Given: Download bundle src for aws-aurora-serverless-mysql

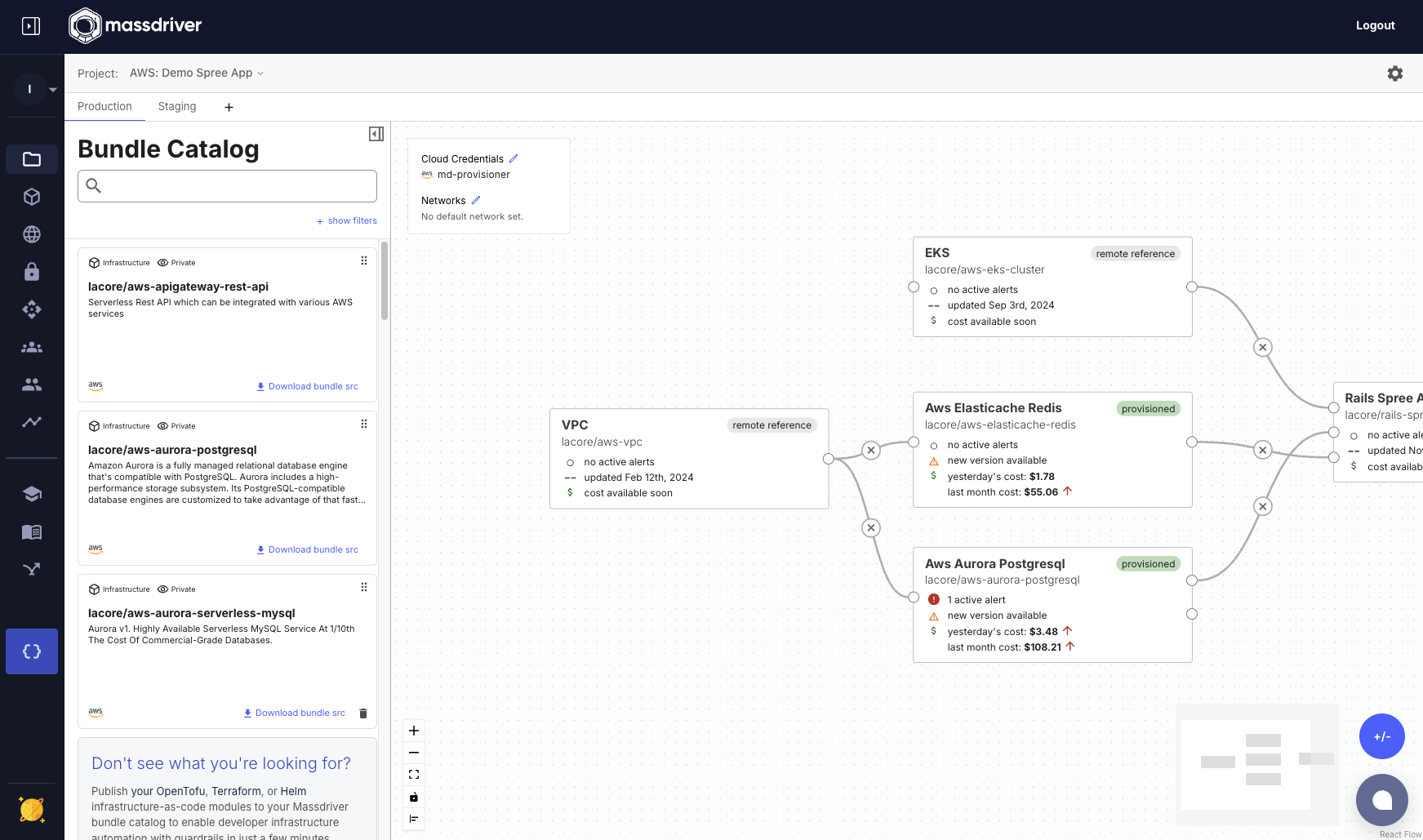Looking at the screenshot, I should (295, 713).
